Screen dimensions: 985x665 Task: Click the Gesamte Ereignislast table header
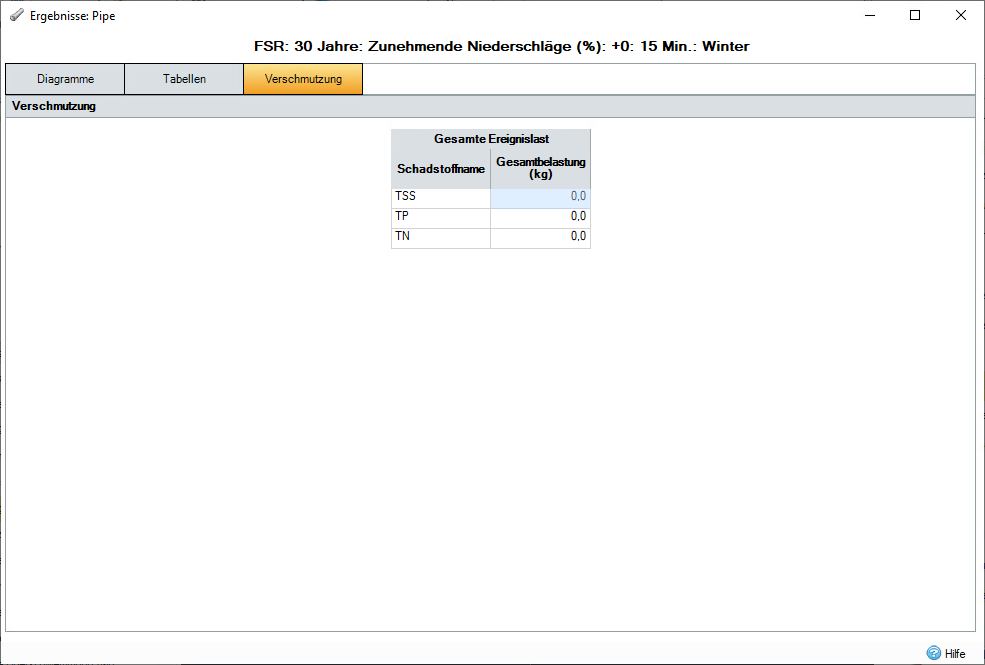tap(491, 139)
